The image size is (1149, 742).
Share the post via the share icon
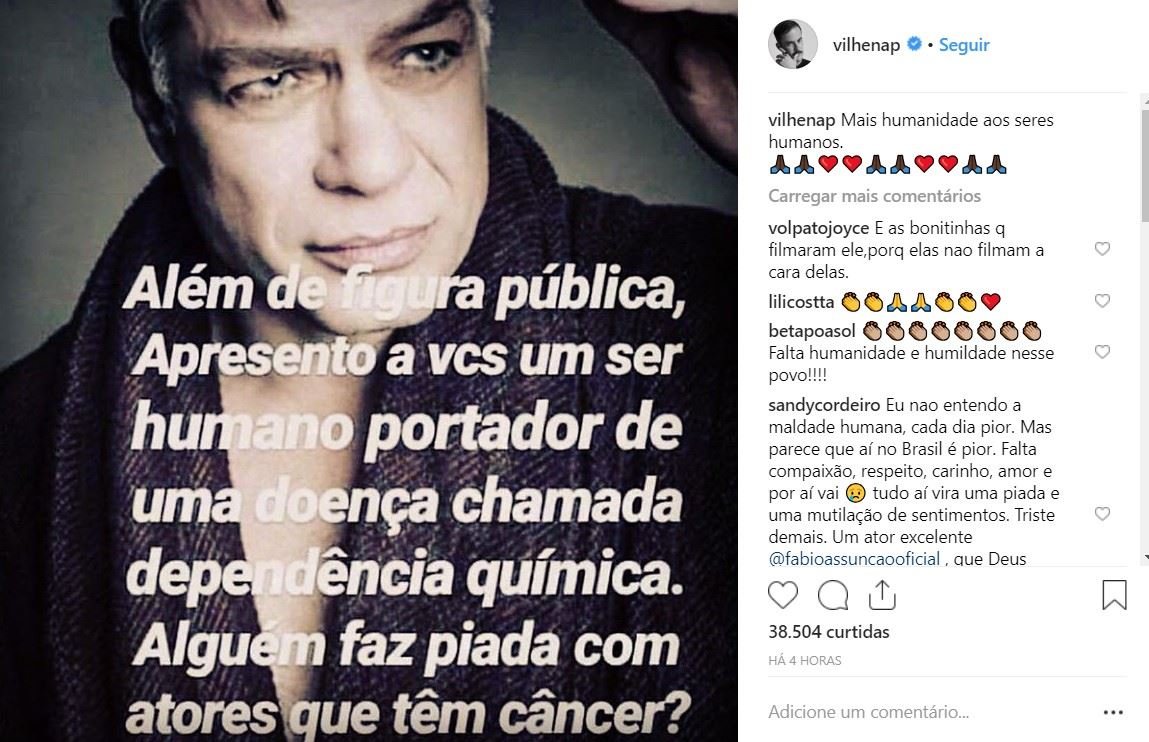(x=882, y=595)
